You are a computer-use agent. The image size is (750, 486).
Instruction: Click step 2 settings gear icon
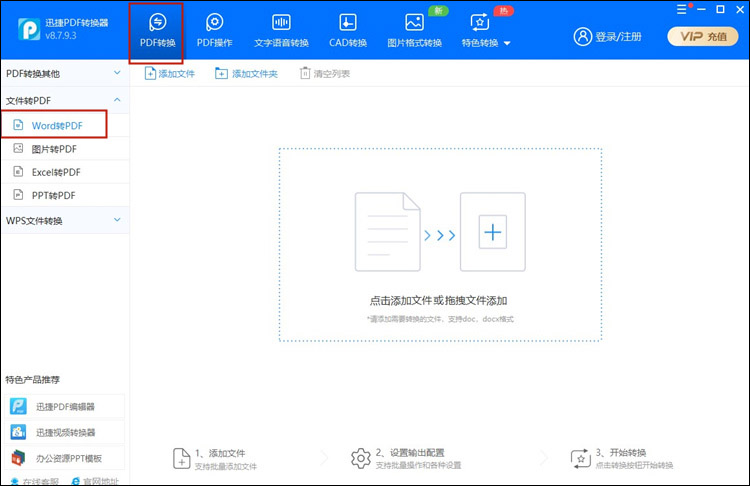tap(361, 458)
